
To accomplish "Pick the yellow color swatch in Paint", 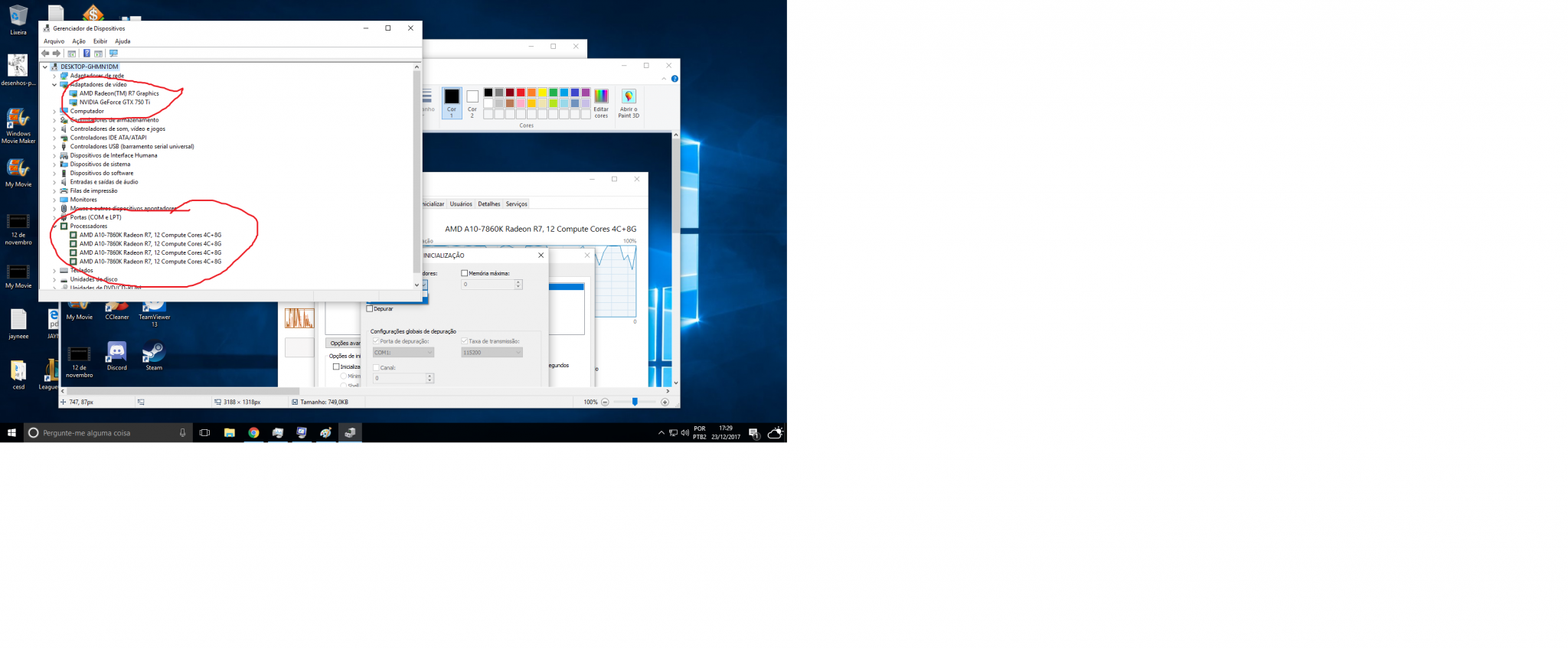I will [x=542, y=93].
